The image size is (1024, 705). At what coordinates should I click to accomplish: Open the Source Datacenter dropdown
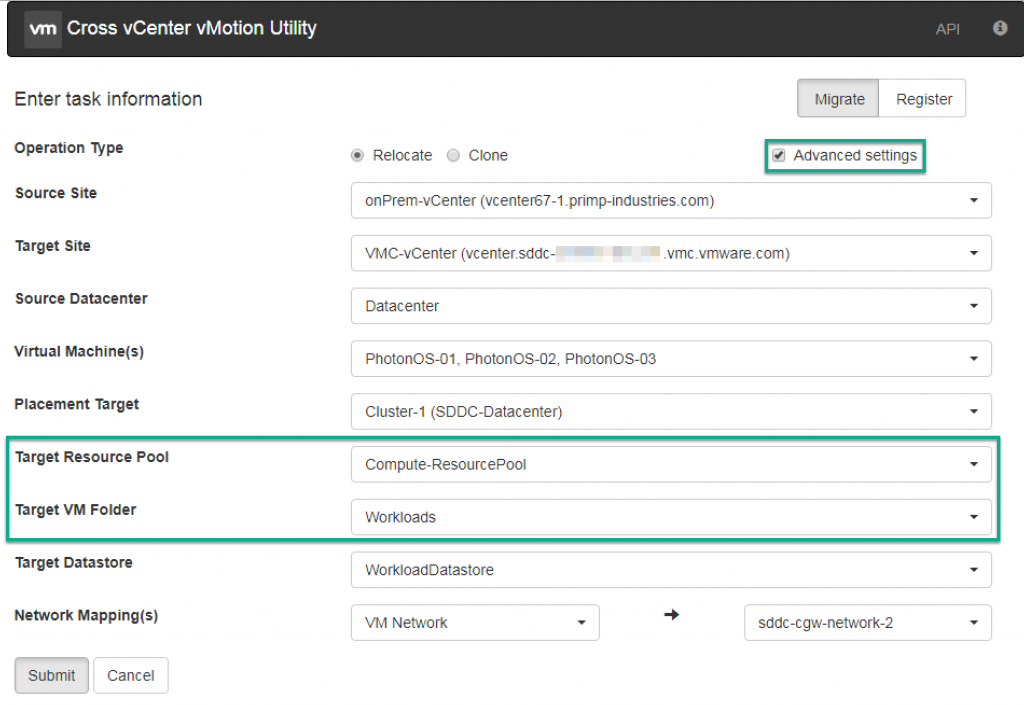point(974,306)
